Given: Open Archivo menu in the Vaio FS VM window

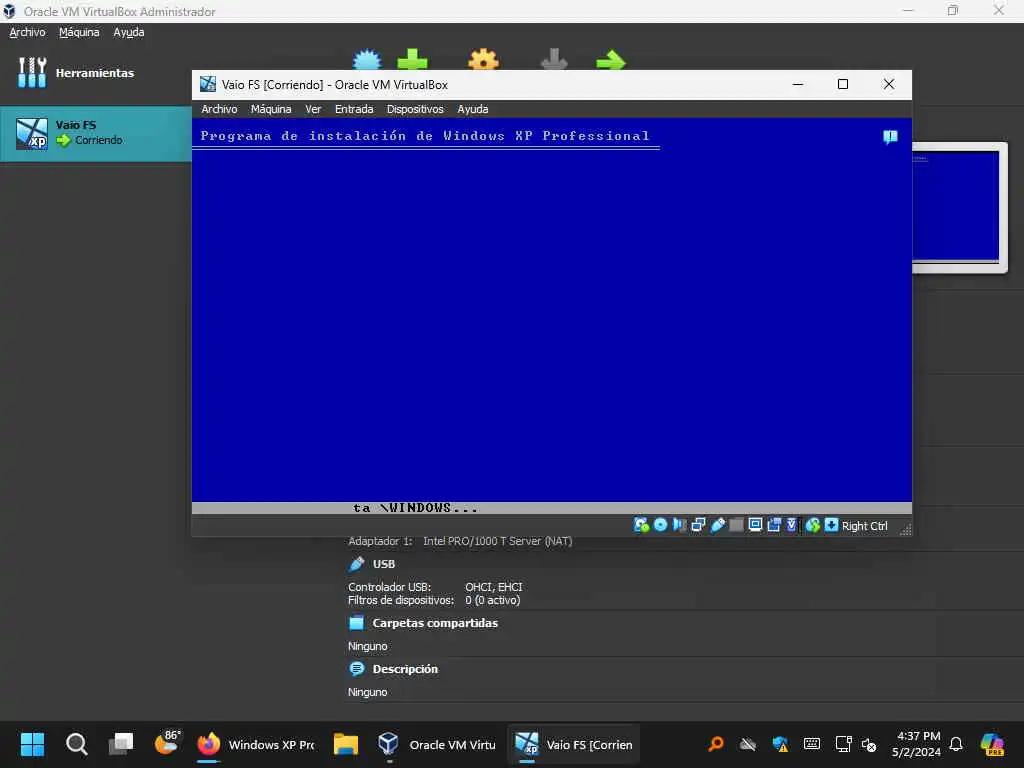Looking at the screenshot, I should coord(219,109).
